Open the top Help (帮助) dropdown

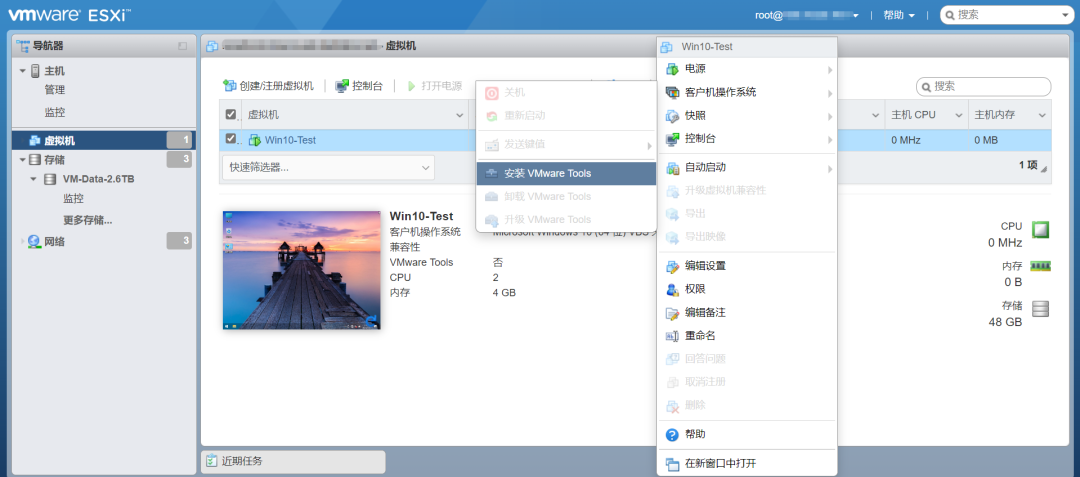(x=899, y=15)
